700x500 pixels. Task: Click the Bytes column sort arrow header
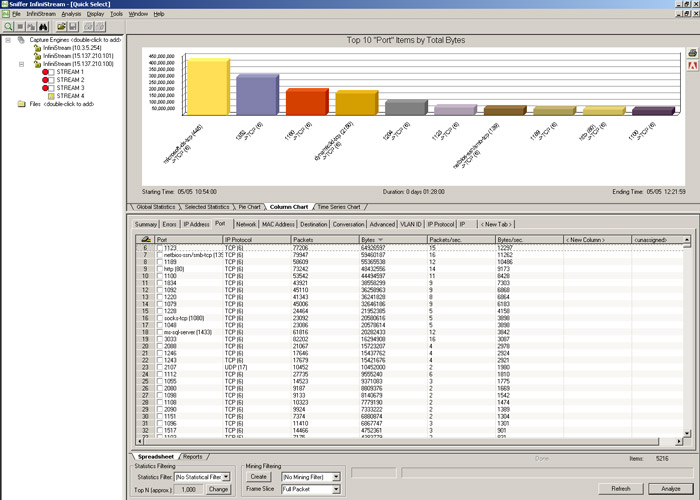[380, 240]
